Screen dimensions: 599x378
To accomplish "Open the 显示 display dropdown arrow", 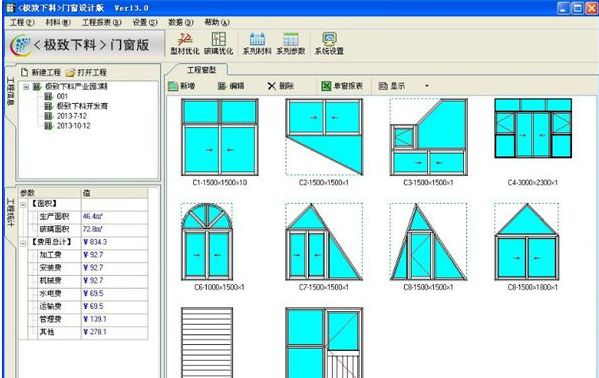I will (427, 86).
